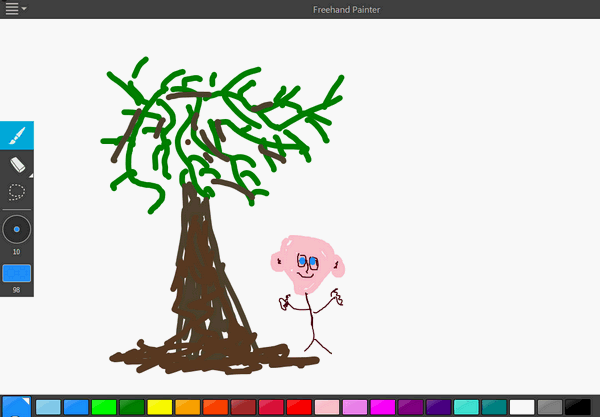Pick the black swatch
Image resolution: width=600 pixels, height=417 pixels.
[578, 407]
